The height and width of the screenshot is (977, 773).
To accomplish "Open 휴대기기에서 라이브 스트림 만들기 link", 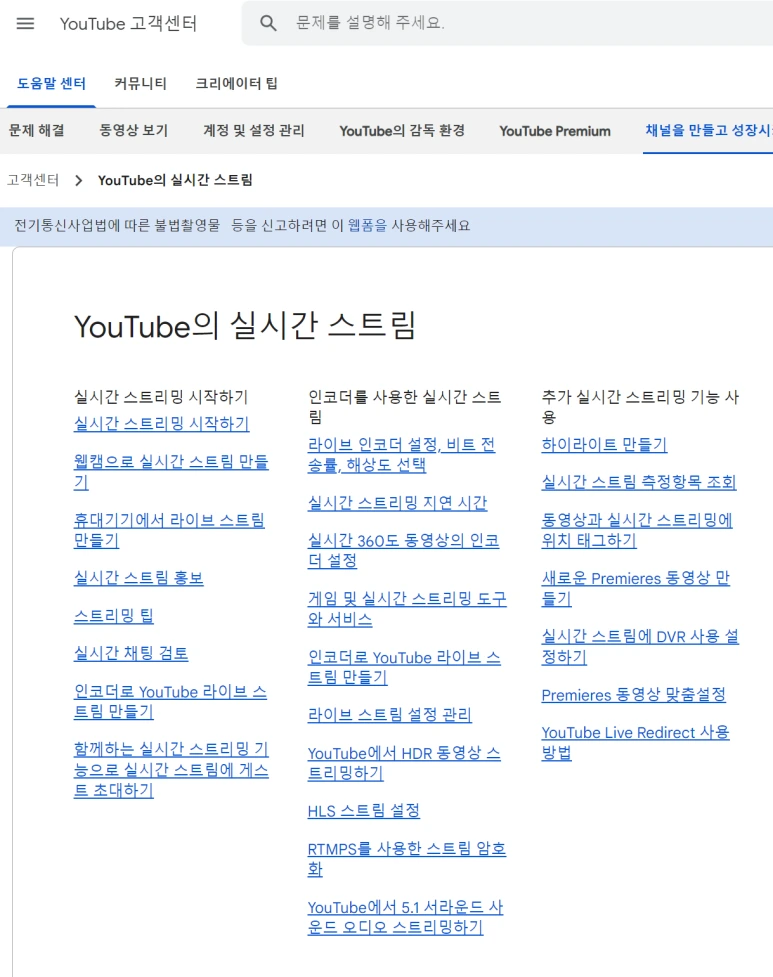I will click(x=169, y=530).
